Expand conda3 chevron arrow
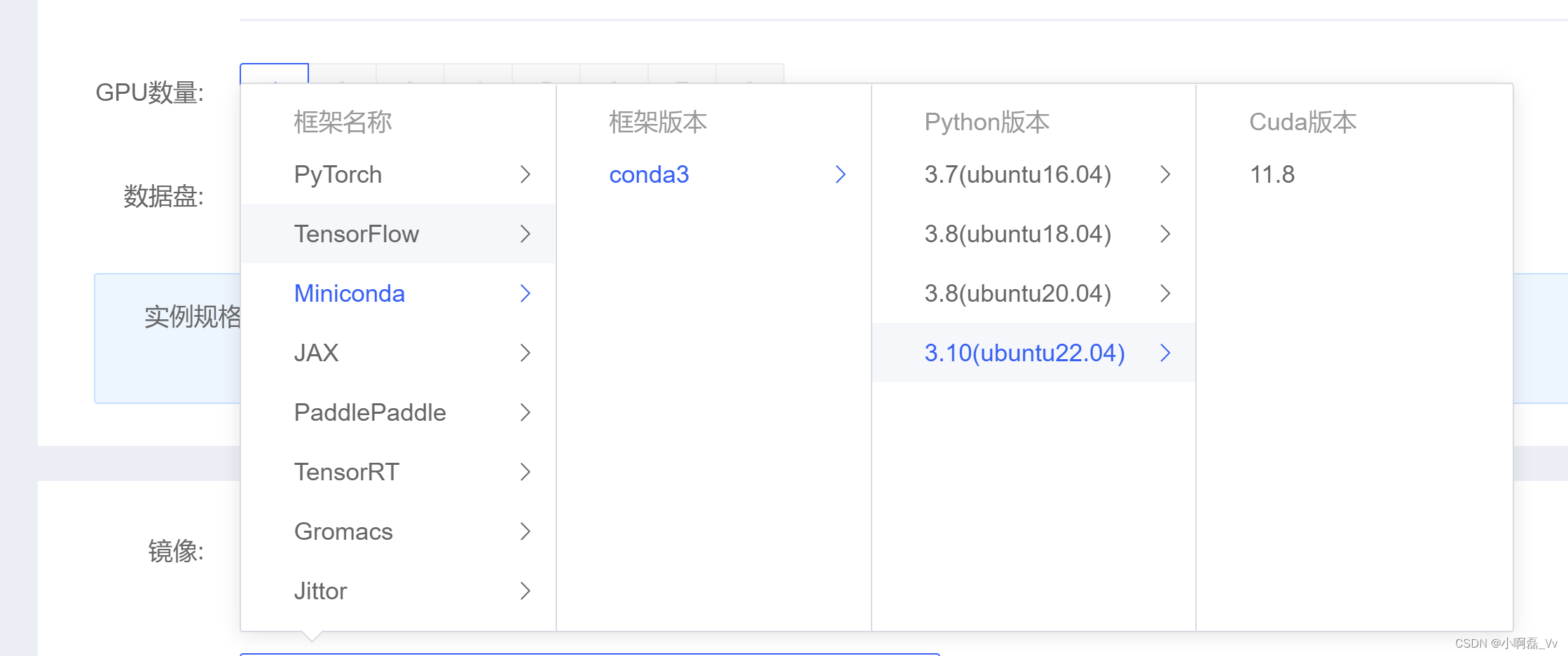This screenshot has width=1568, height=656. tap(841, 174)
